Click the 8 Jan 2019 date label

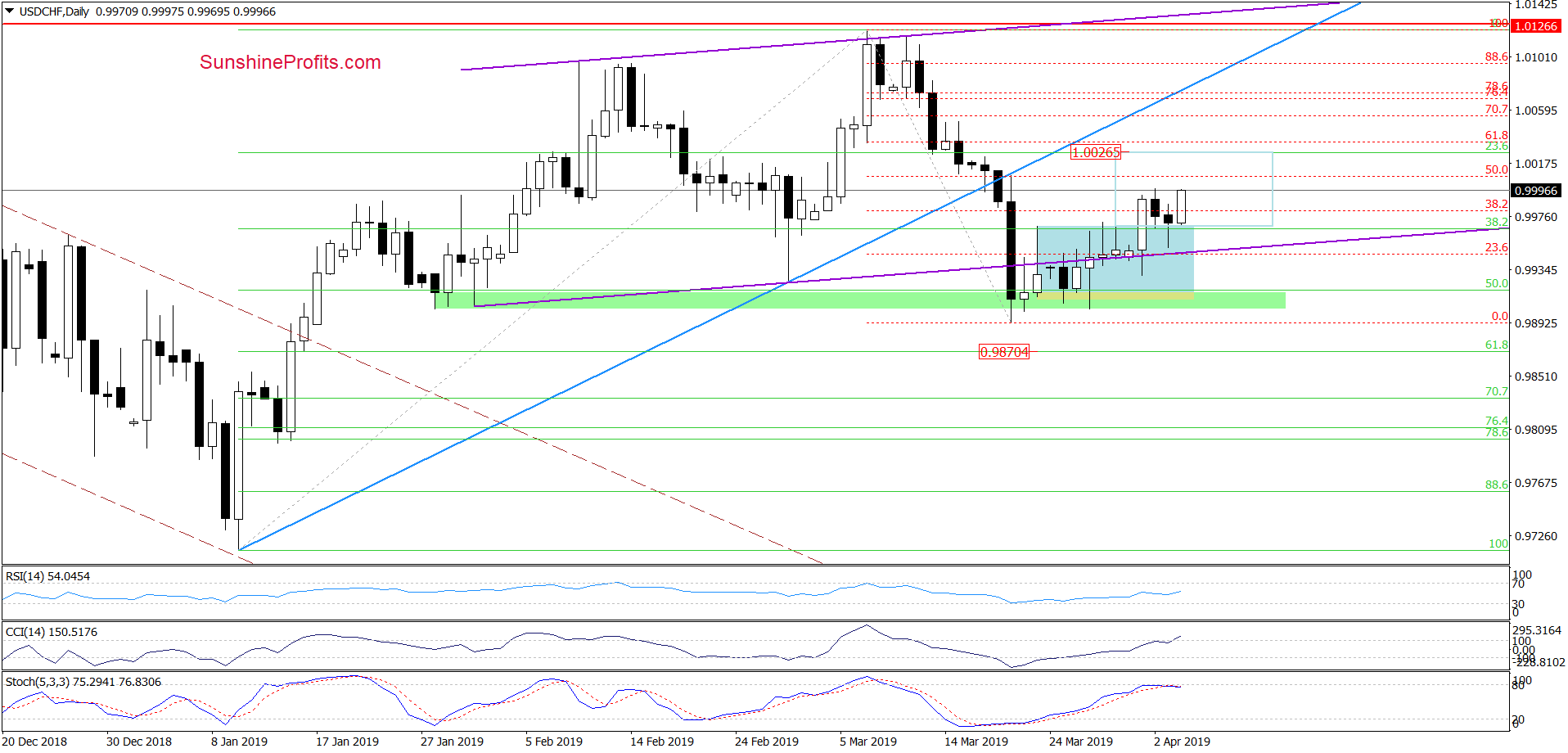click(239, 742)
